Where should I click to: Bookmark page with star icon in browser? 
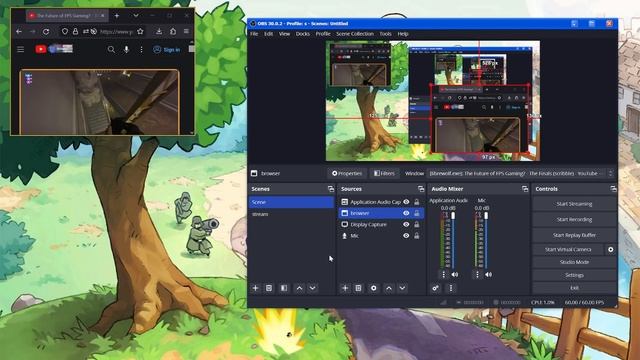pos(140,31)
